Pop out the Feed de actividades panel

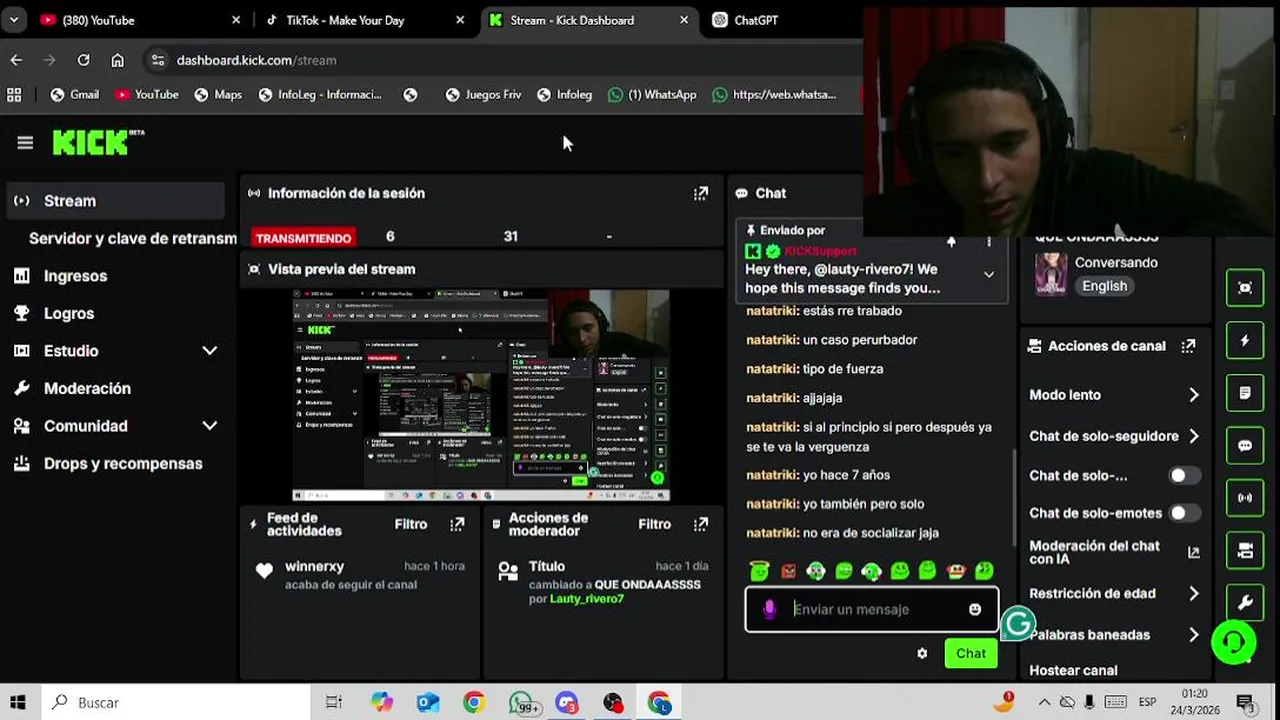457,524
